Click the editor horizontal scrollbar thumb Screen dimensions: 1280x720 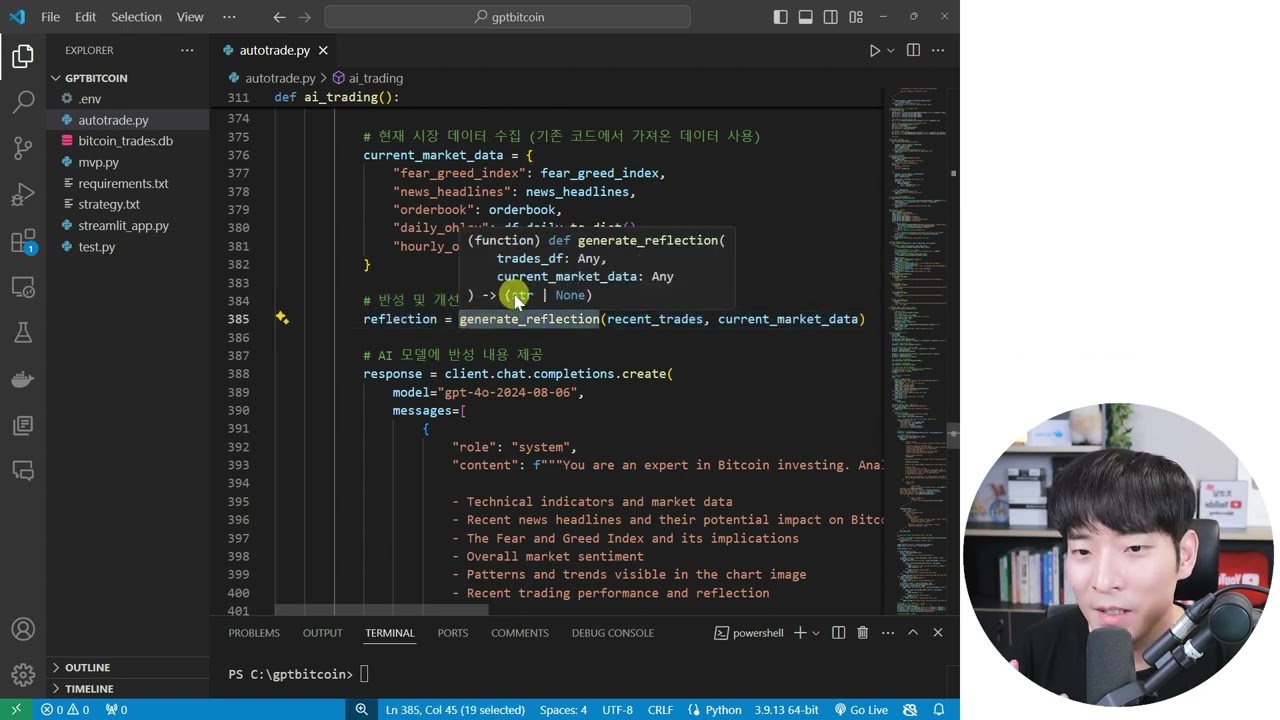[x=381, y=609]
